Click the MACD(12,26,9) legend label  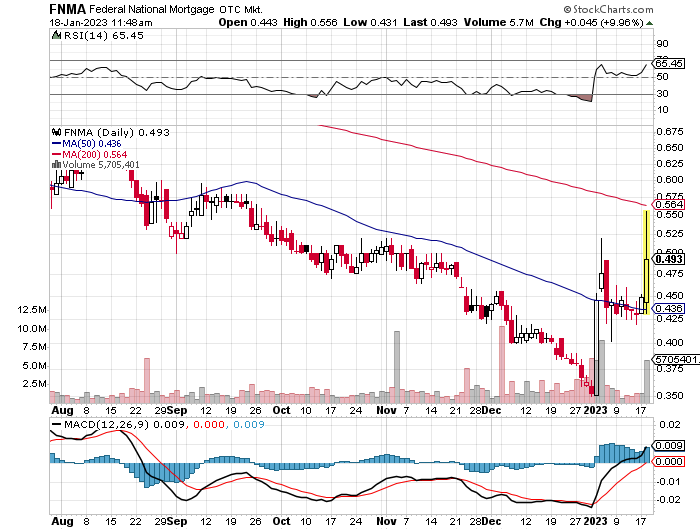coord(106,425)
